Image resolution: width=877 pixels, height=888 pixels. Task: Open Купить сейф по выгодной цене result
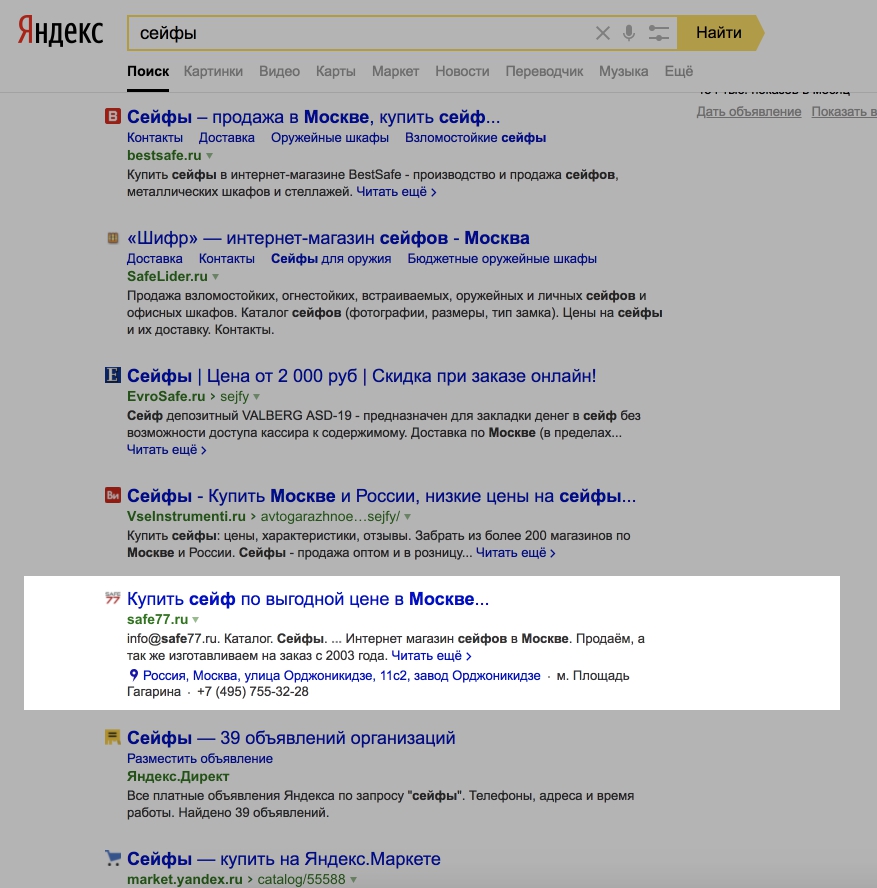[307, 599]
